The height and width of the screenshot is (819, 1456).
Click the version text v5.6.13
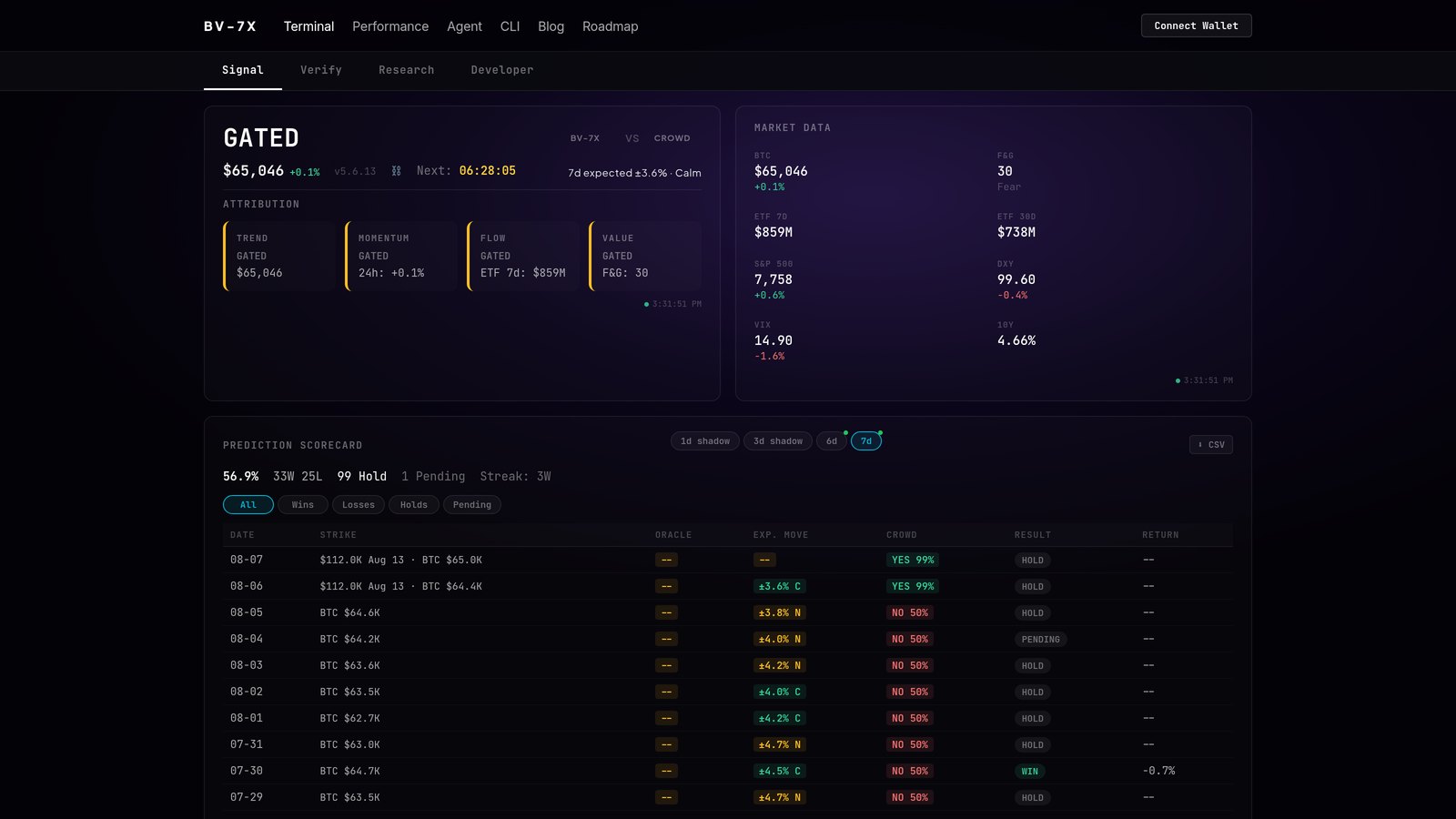(355, 171)
